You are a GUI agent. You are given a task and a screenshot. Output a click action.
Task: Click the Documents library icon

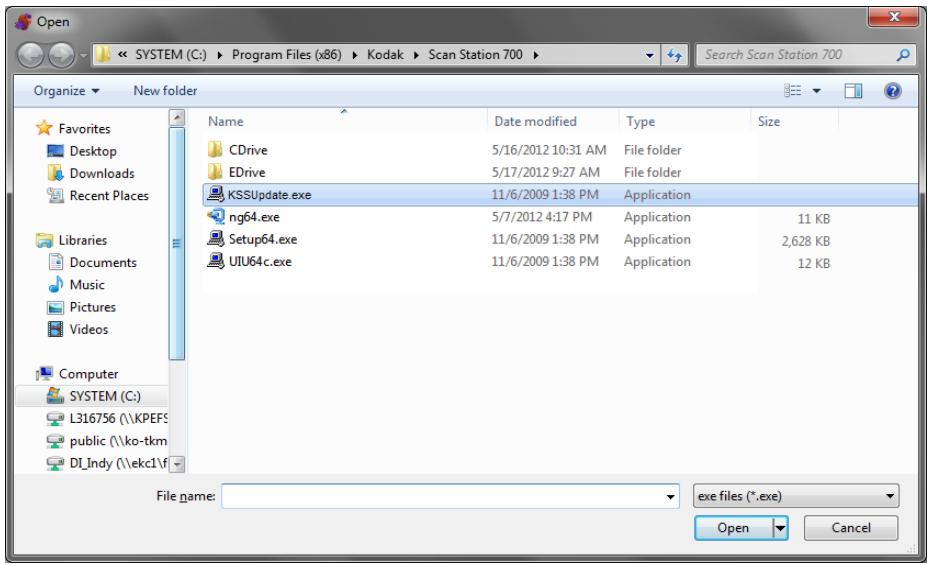pos(55,262)
